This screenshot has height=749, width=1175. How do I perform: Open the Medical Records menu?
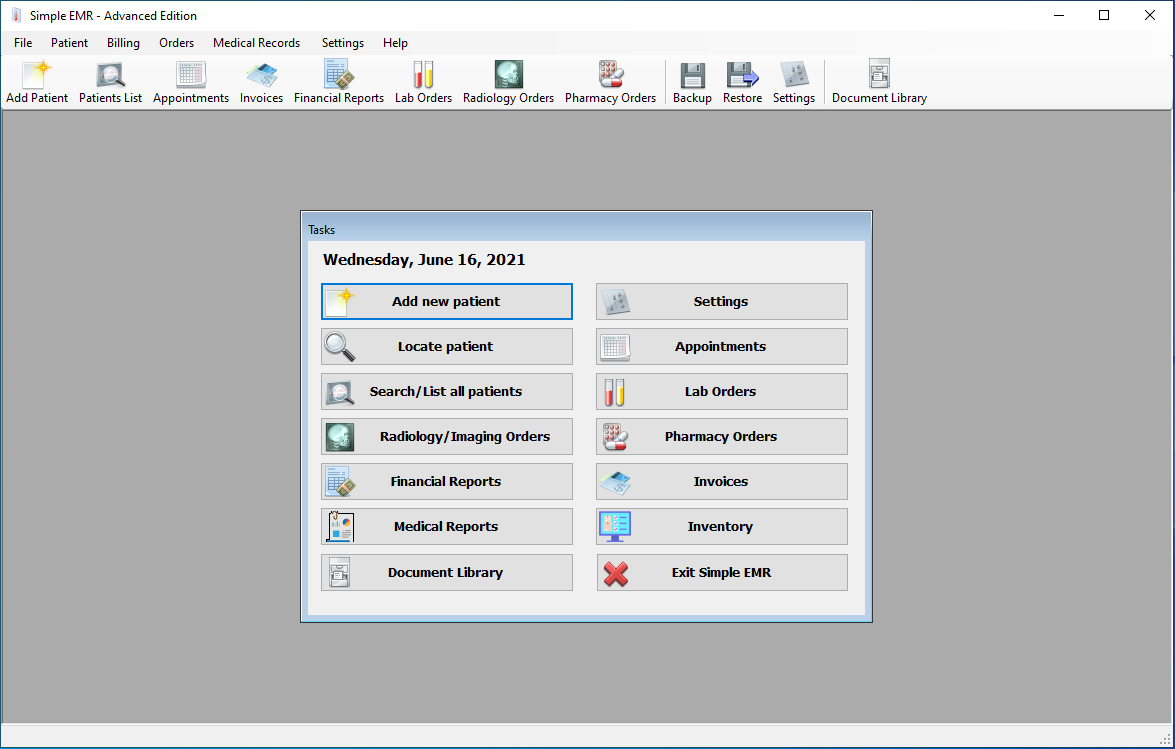coord(256,43)
